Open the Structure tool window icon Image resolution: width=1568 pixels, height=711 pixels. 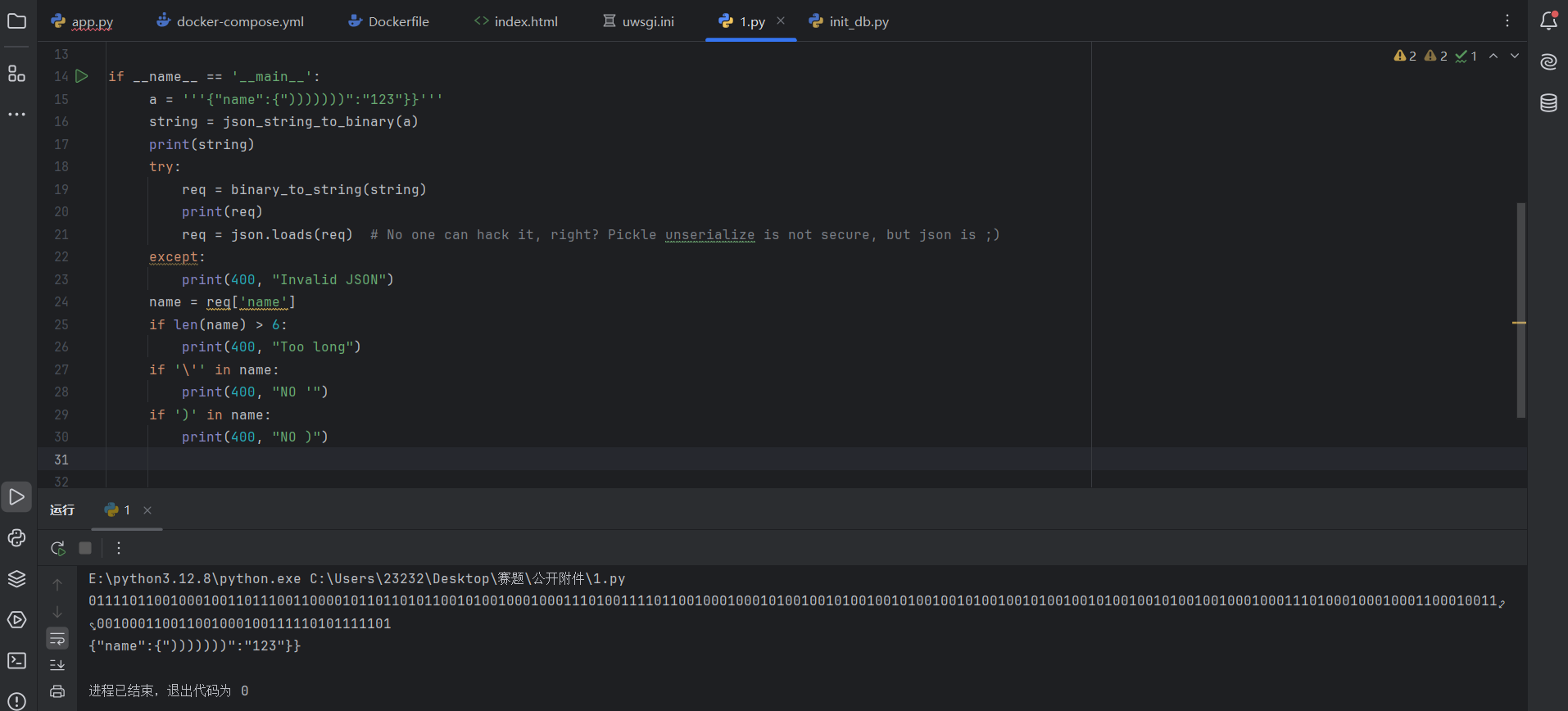click(16, 74)
